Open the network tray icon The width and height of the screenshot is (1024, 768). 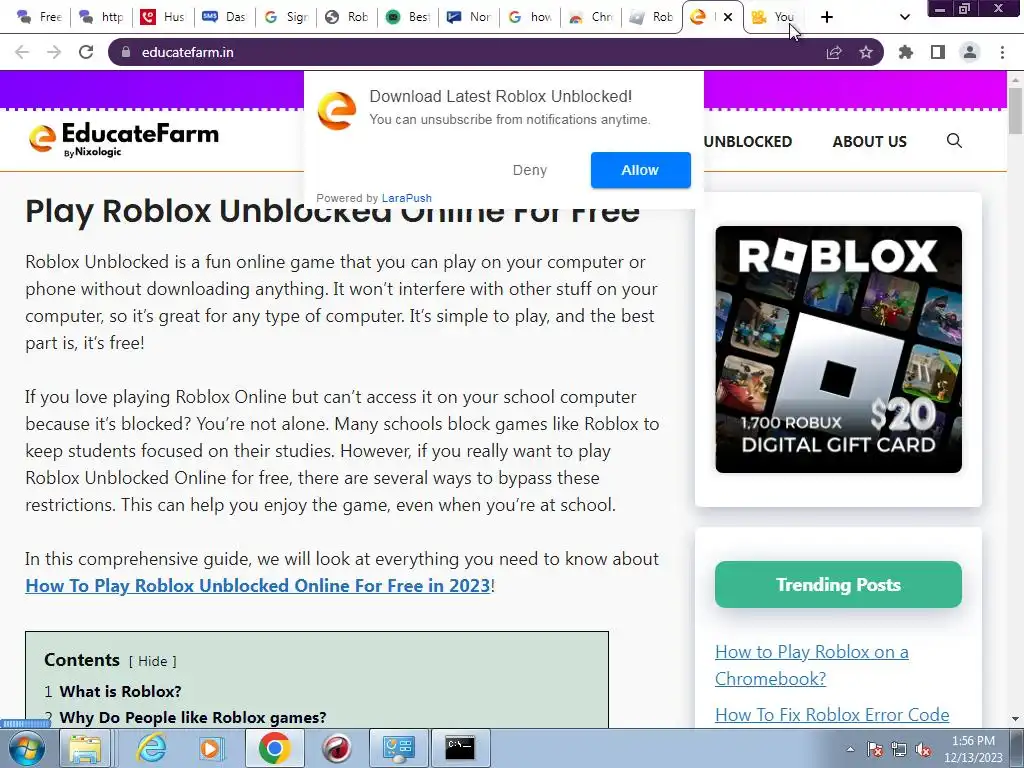point(899,750)
